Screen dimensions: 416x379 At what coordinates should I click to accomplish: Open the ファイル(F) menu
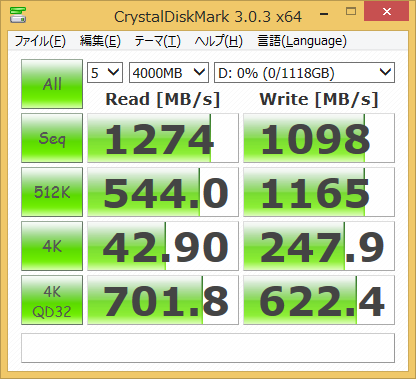click(40, 41)
